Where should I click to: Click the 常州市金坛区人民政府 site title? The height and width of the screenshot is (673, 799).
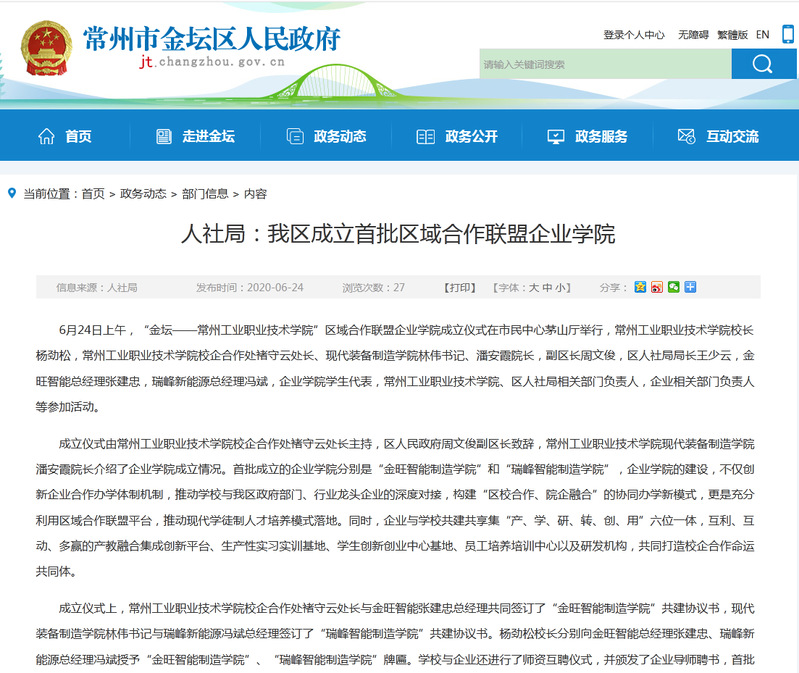(212, 39)
